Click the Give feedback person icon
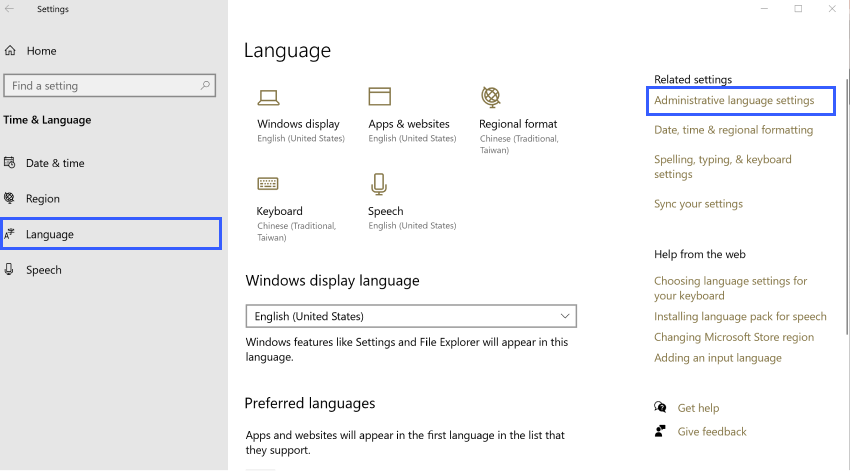 coord(660,432)
